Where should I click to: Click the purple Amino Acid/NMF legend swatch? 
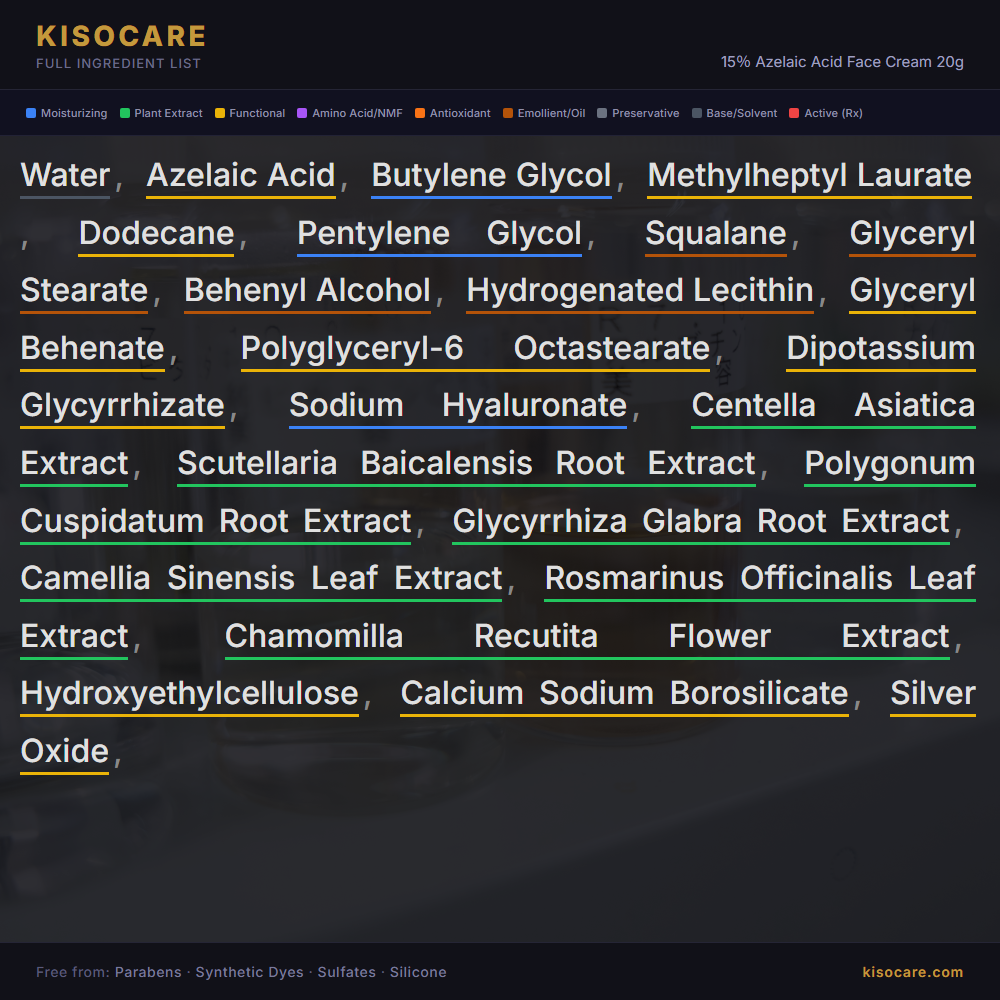[302, 113]
